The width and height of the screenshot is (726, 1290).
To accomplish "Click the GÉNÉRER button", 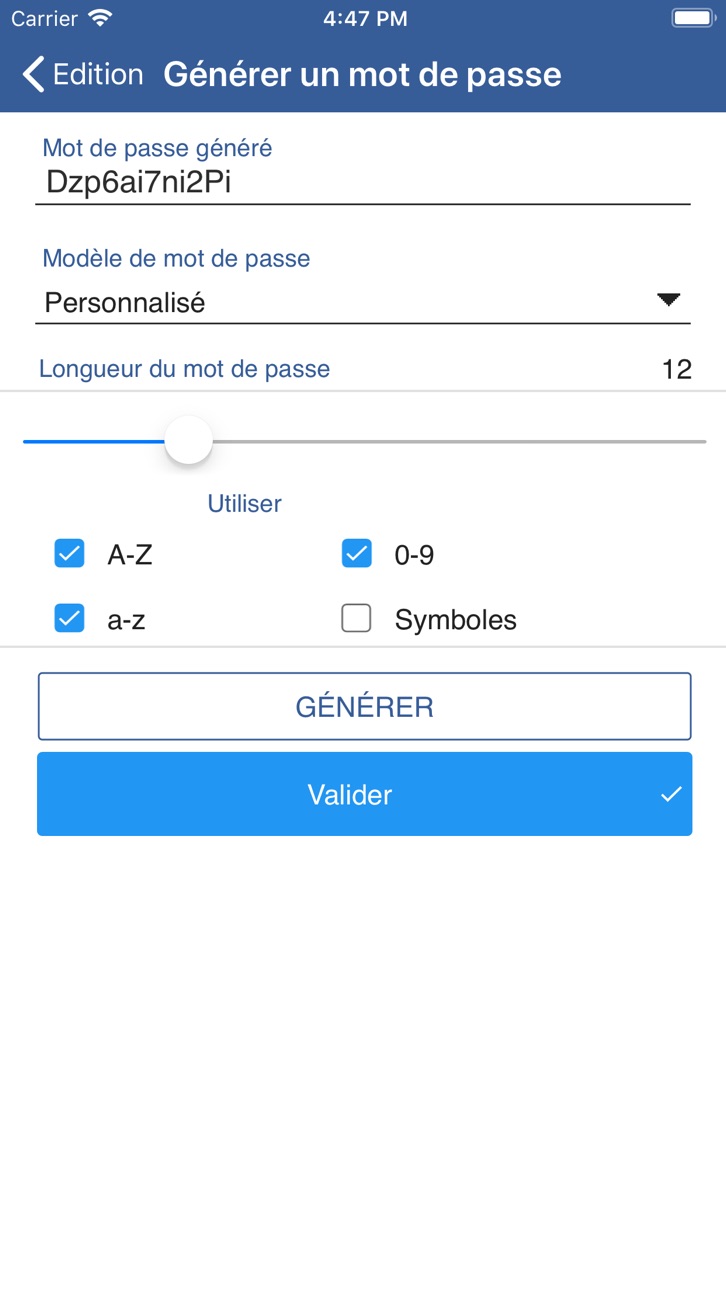I will [x=365, y=707].
